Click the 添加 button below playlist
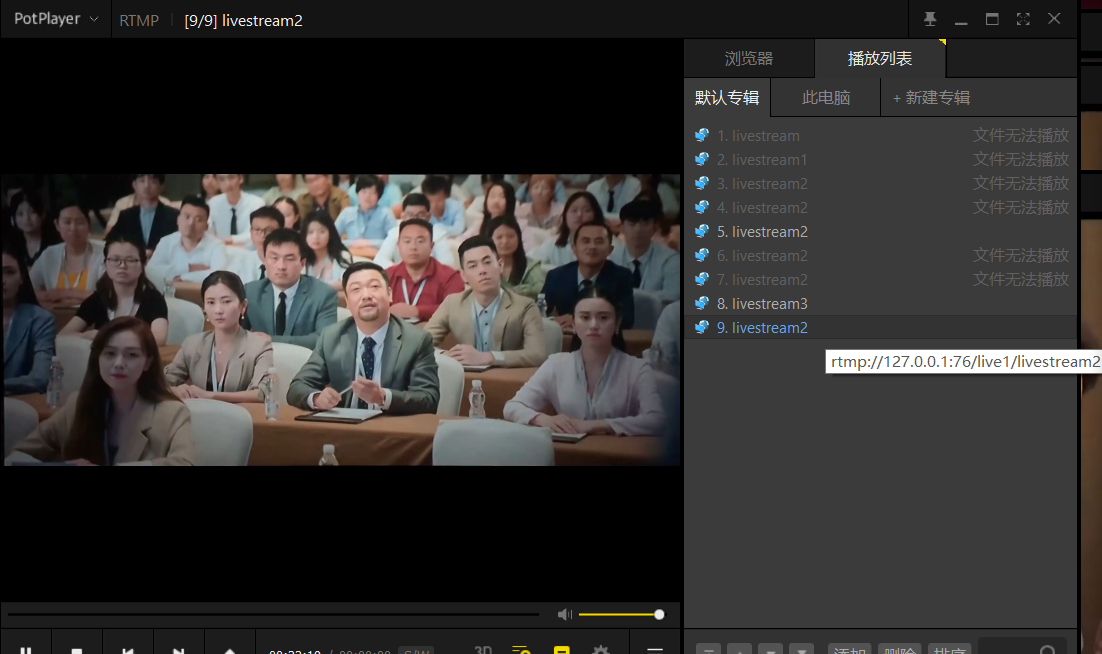This screenshot has height=654, width=1102. pyautogui.click(x=849, y=649)
